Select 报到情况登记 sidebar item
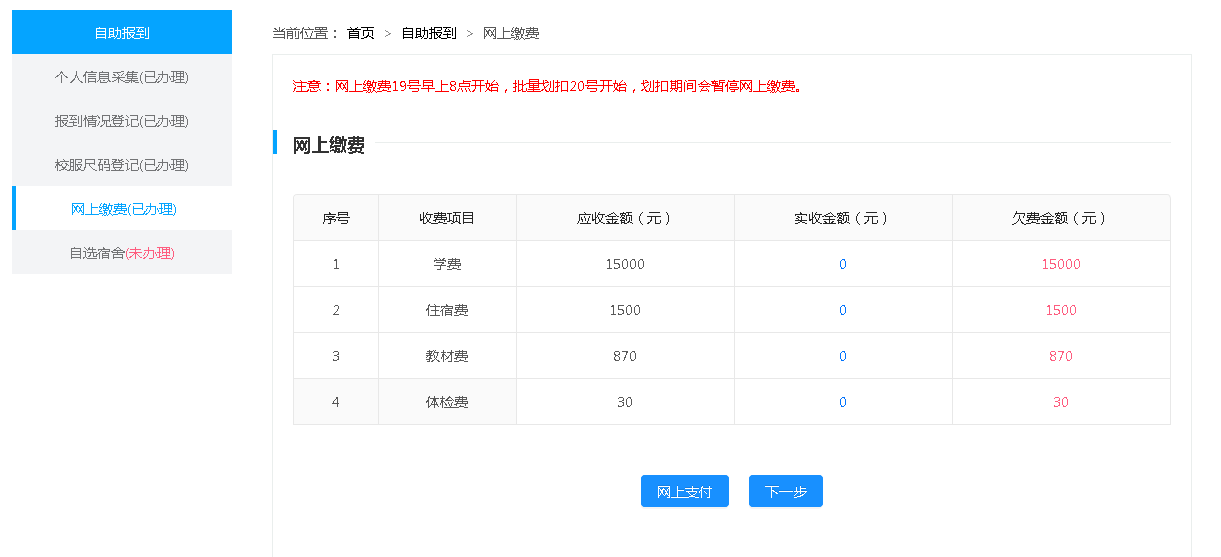The width and height of the screenshot is (1221, 557). click(x=122, y=121)
